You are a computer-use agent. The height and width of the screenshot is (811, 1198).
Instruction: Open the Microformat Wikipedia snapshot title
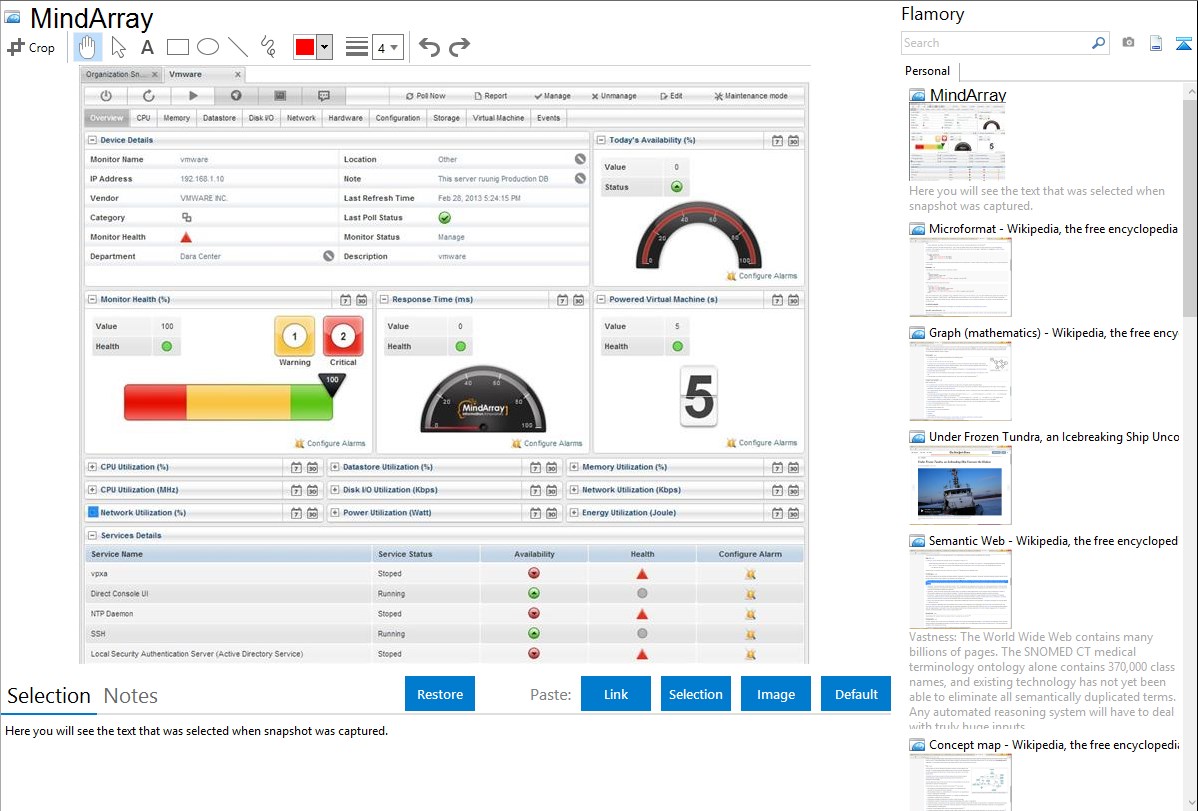click(x=1053, y=229)
